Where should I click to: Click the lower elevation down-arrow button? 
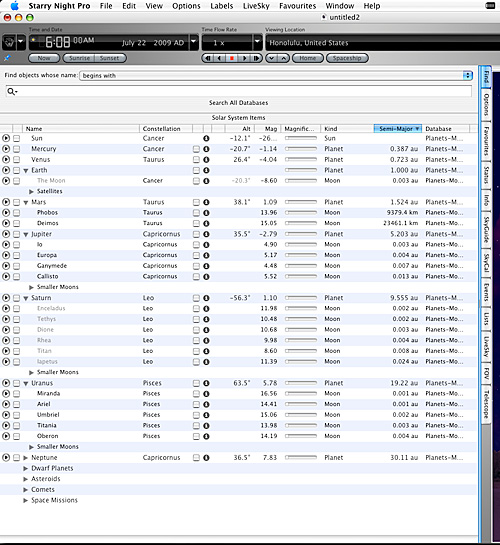[271, 58]
